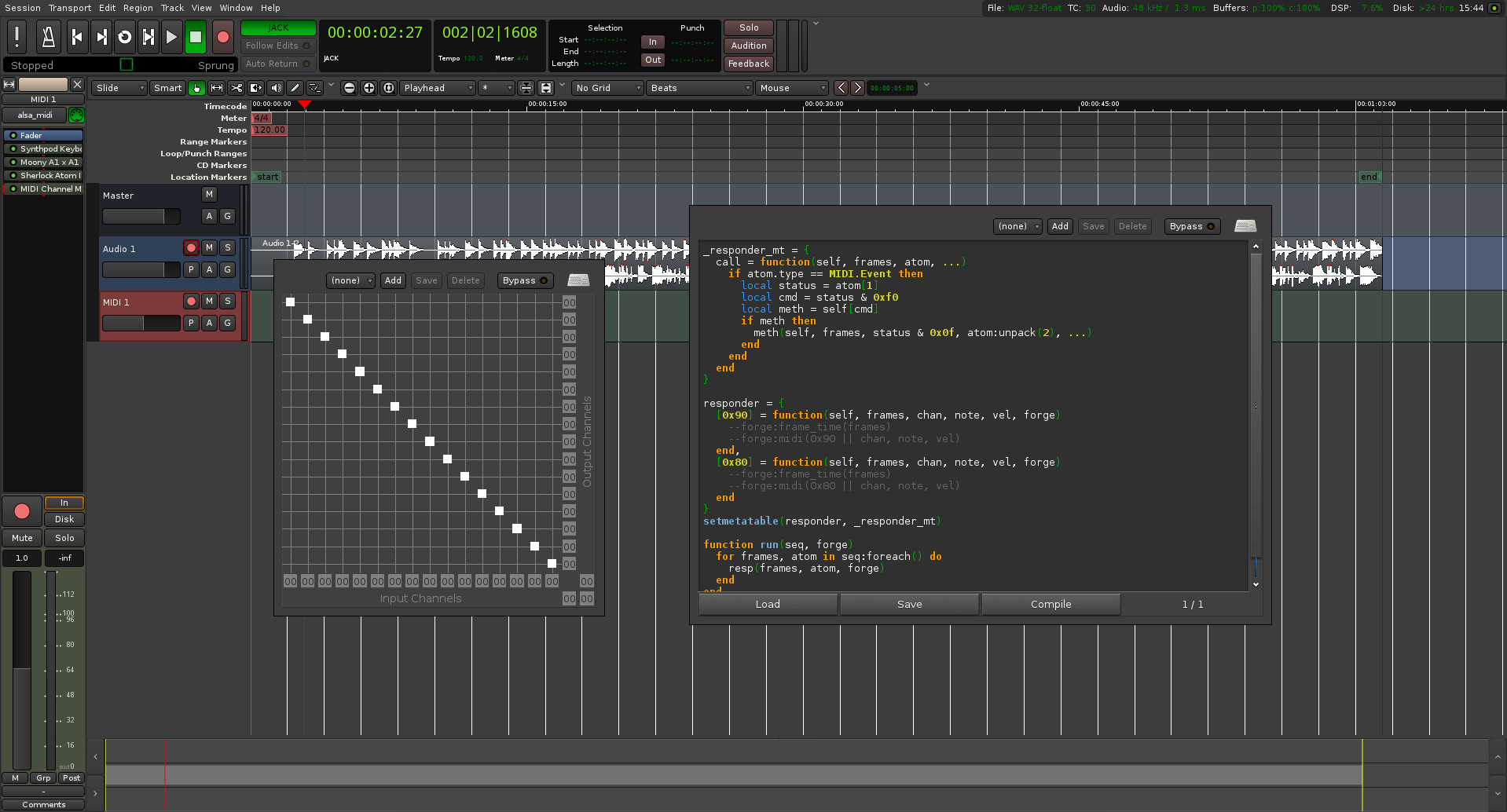The height and width of the screenshot is (812, 1507).
Task: Open the No Grid snap dropdown
Action: 607,88
